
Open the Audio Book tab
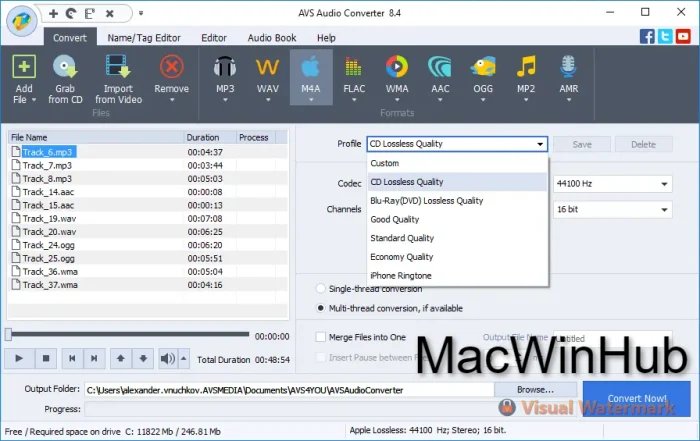272,37
